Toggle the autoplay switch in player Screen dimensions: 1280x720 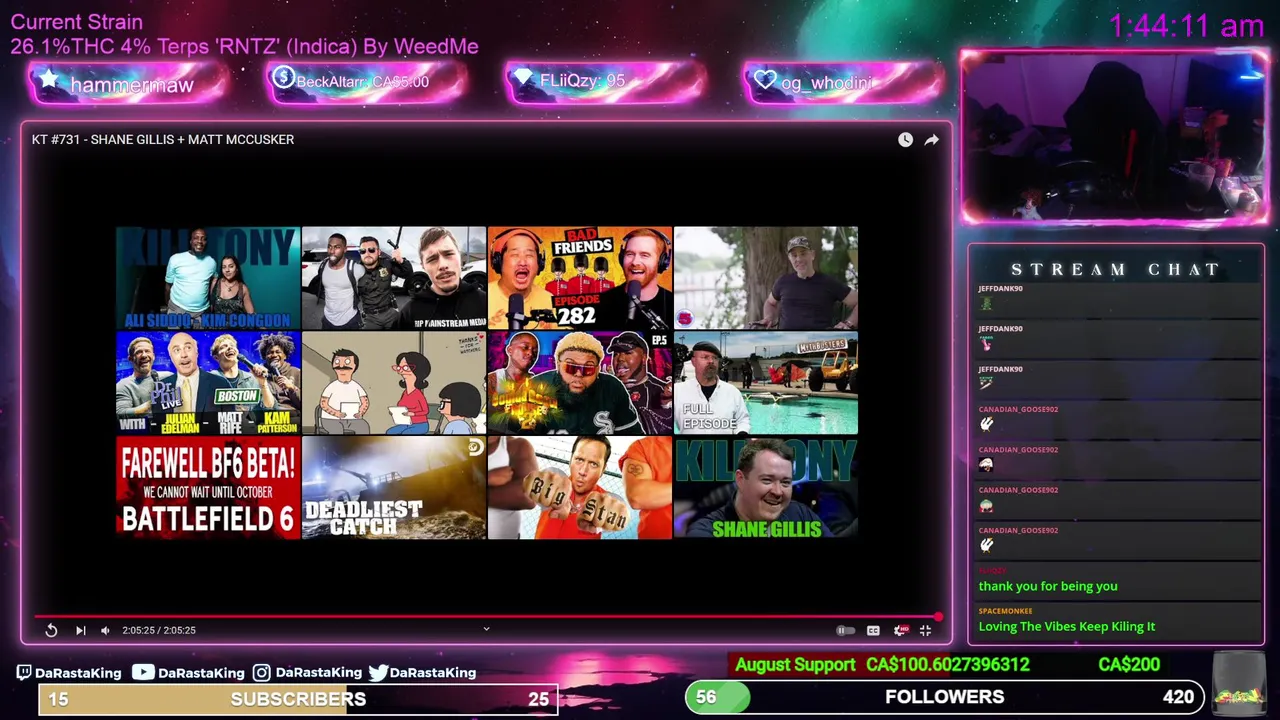click(x=845, y=630)
